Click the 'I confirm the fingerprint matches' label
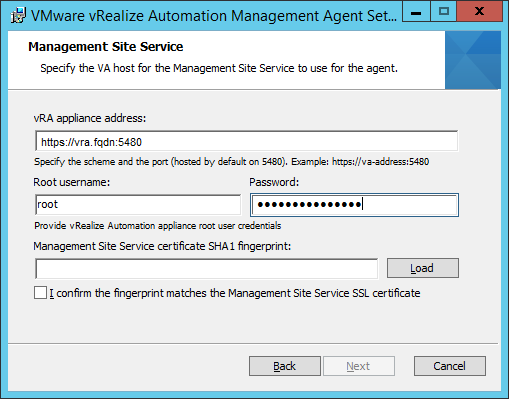The image size is (509, 399). pos(235,293)
